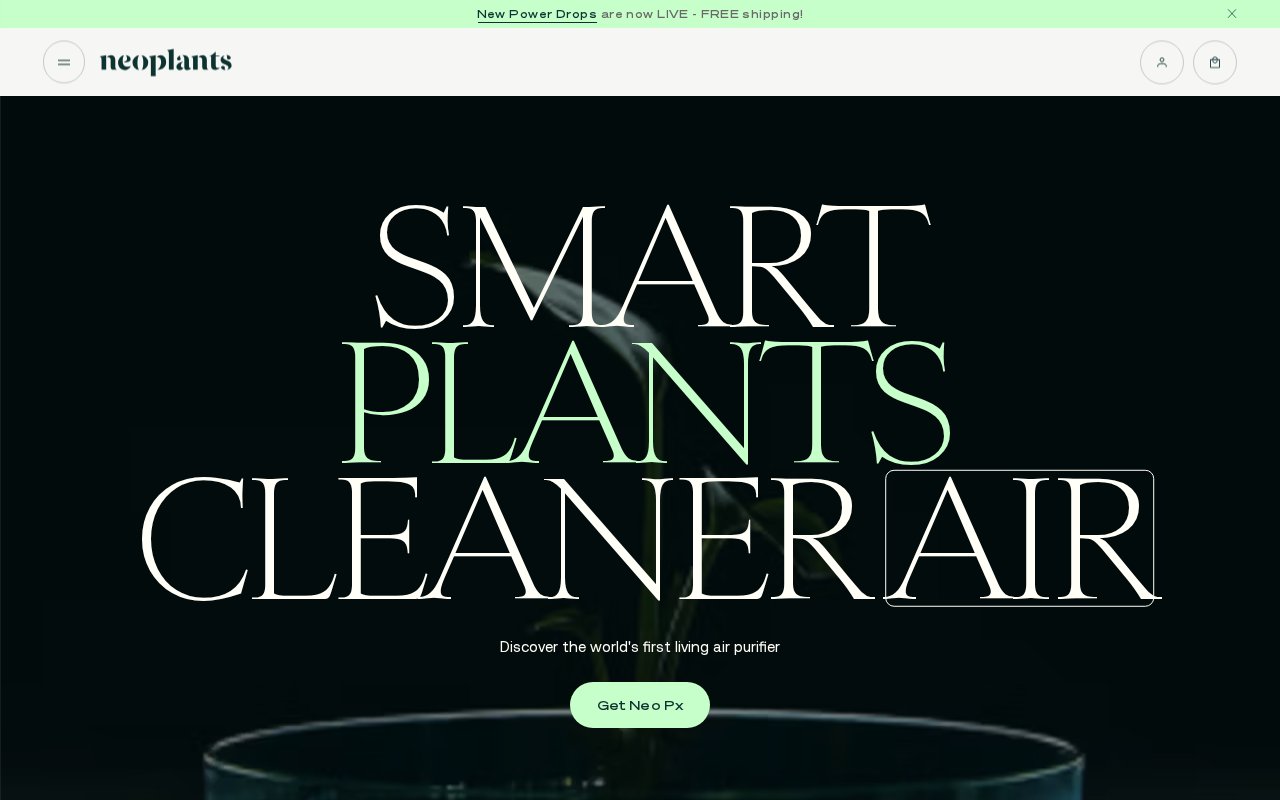This screenshot has width=1280, height=800.
Task: Follow the New Power Drops link
Action: [537, 14]
